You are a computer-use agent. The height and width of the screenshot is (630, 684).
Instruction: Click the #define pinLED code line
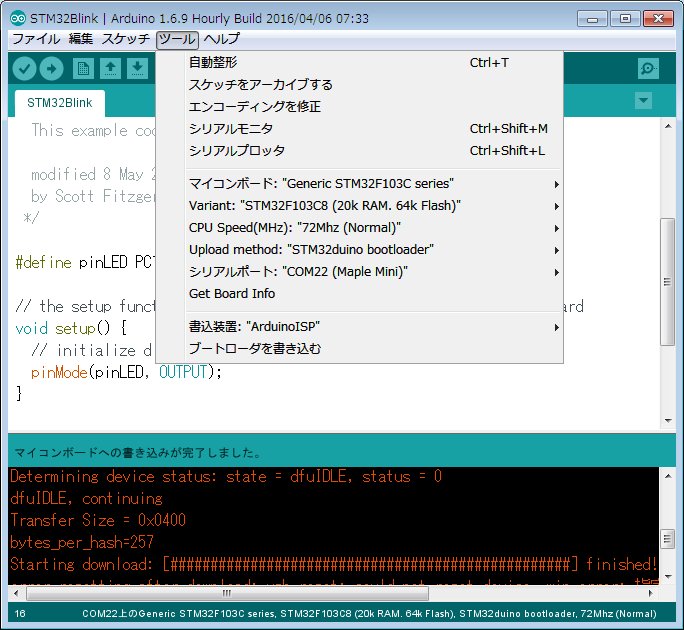pos(84,262)
